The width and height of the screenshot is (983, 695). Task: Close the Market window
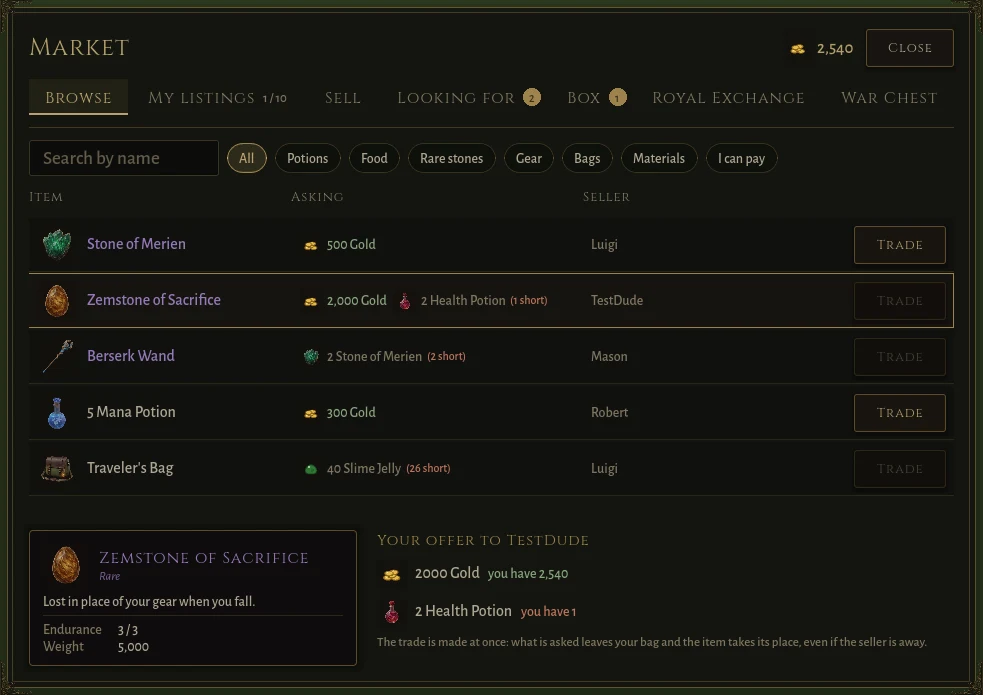pos(910,48)
